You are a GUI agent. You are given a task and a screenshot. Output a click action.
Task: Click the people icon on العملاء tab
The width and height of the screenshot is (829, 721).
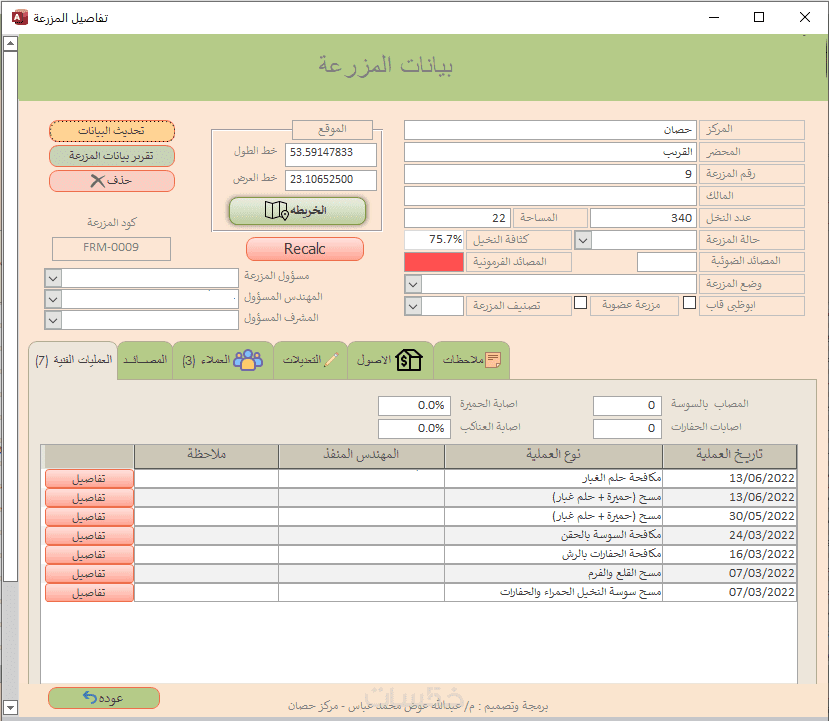tap(248, 360)
